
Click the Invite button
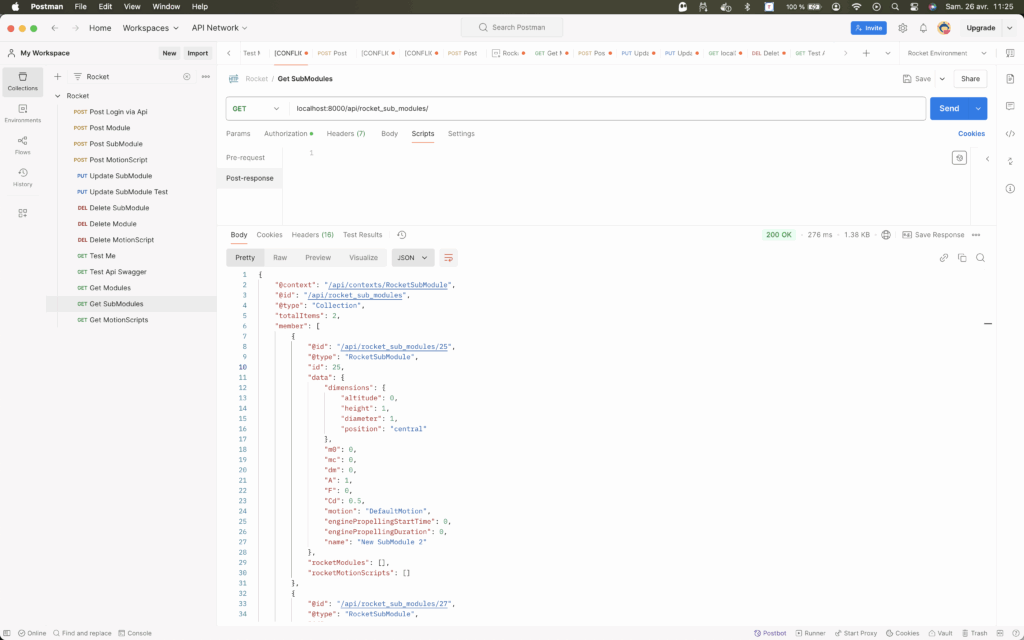tap(869, 28)
